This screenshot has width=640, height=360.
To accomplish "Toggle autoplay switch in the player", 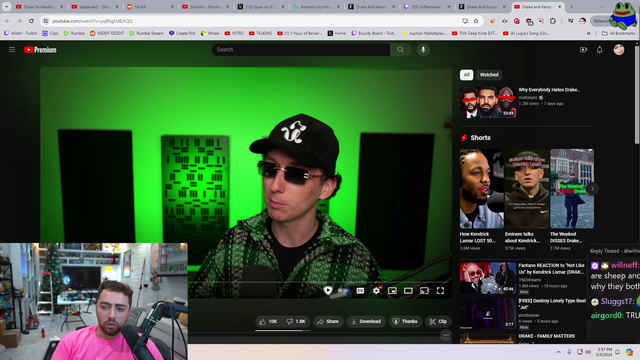I will 343,291.
